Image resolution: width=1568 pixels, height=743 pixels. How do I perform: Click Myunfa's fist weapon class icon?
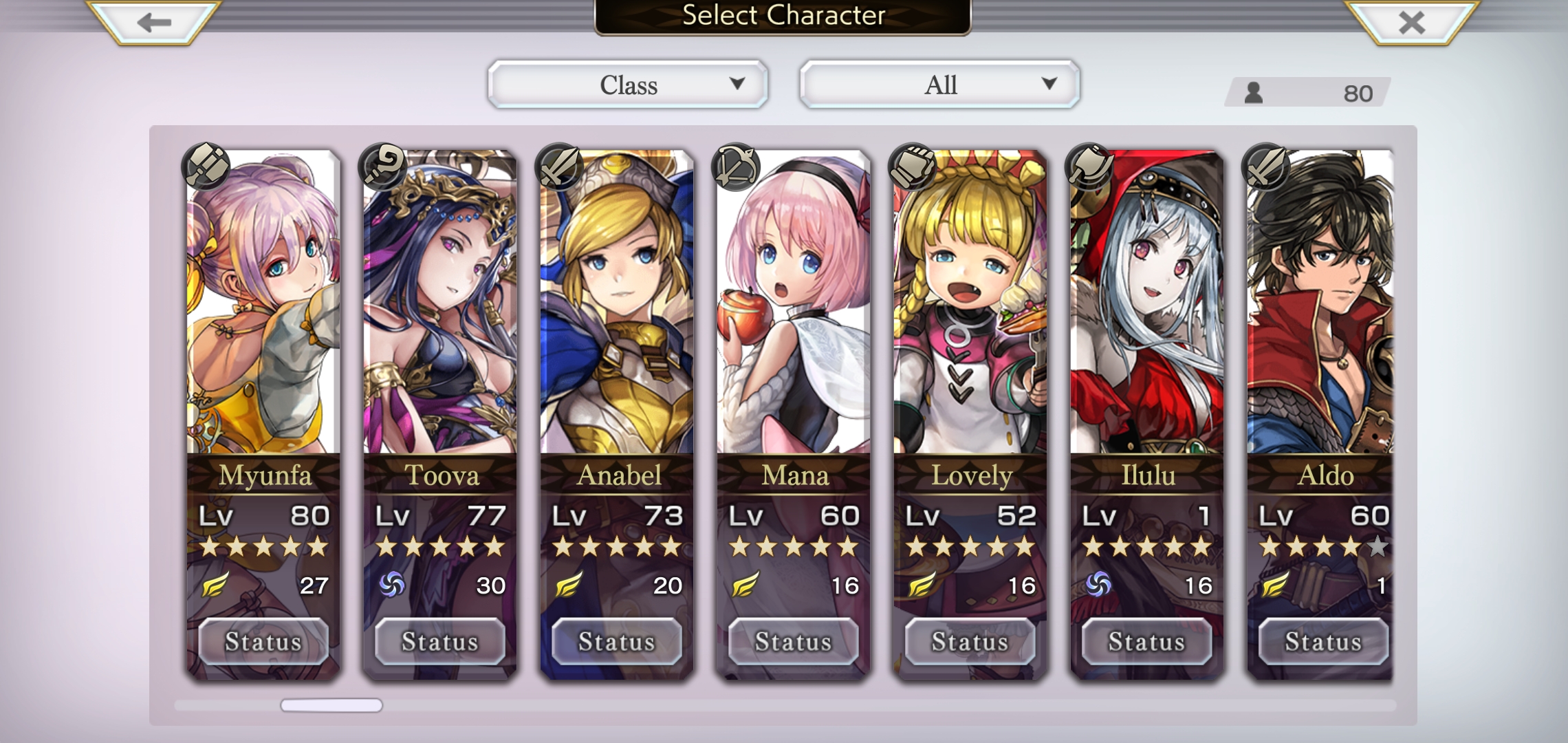[x=206, y=166]
